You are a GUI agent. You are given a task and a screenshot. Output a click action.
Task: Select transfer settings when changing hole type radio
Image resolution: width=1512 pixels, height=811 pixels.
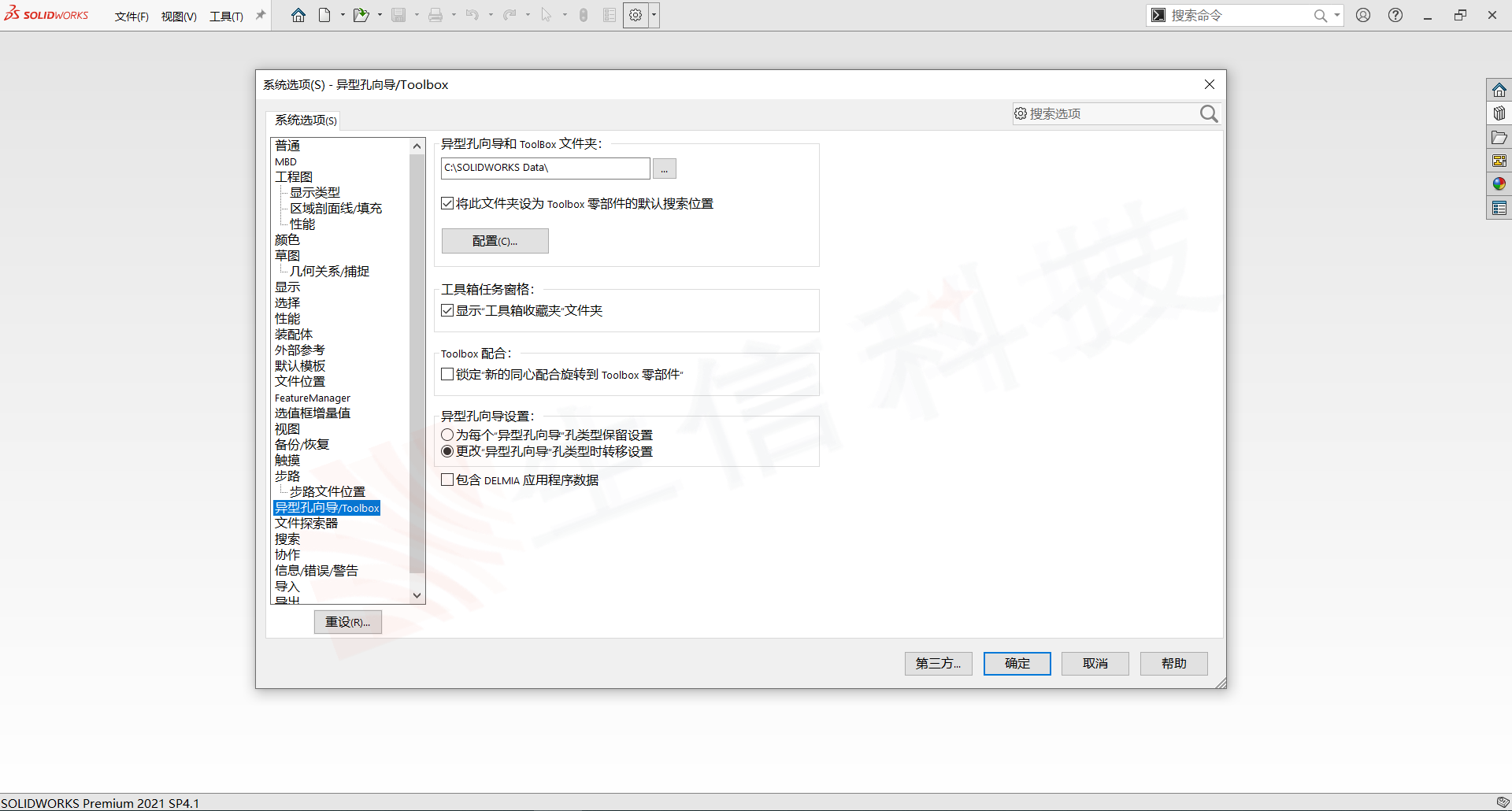coord(447,451)
